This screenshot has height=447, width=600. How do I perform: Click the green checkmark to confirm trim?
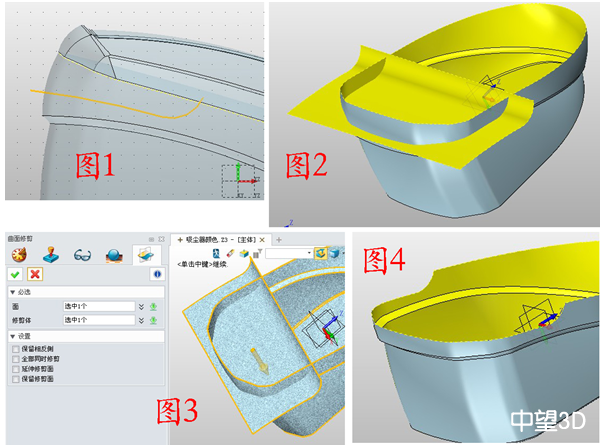[x=16, y=274]
